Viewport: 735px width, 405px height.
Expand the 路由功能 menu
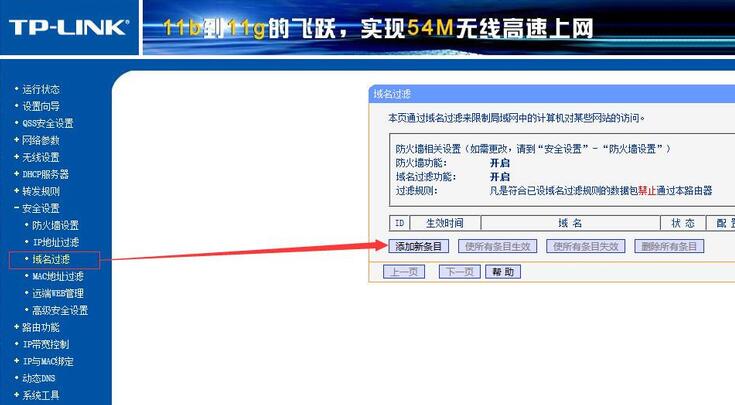click(x=41, y=327)
